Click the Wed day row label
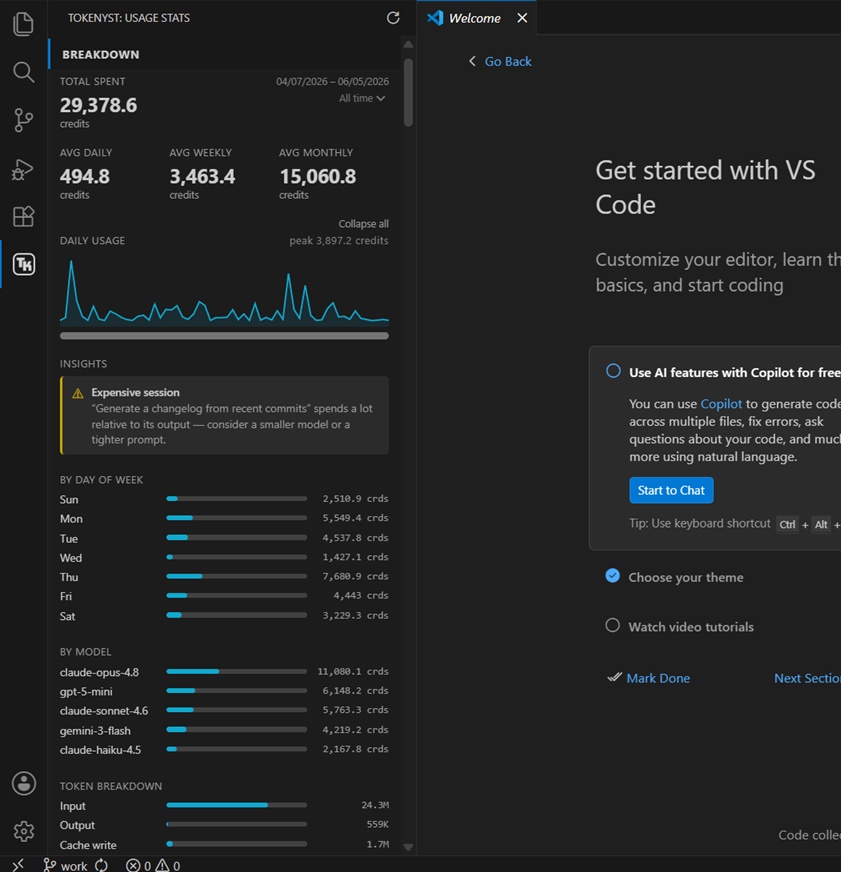This screenshot has width=841, height=872. pos(71,558)
